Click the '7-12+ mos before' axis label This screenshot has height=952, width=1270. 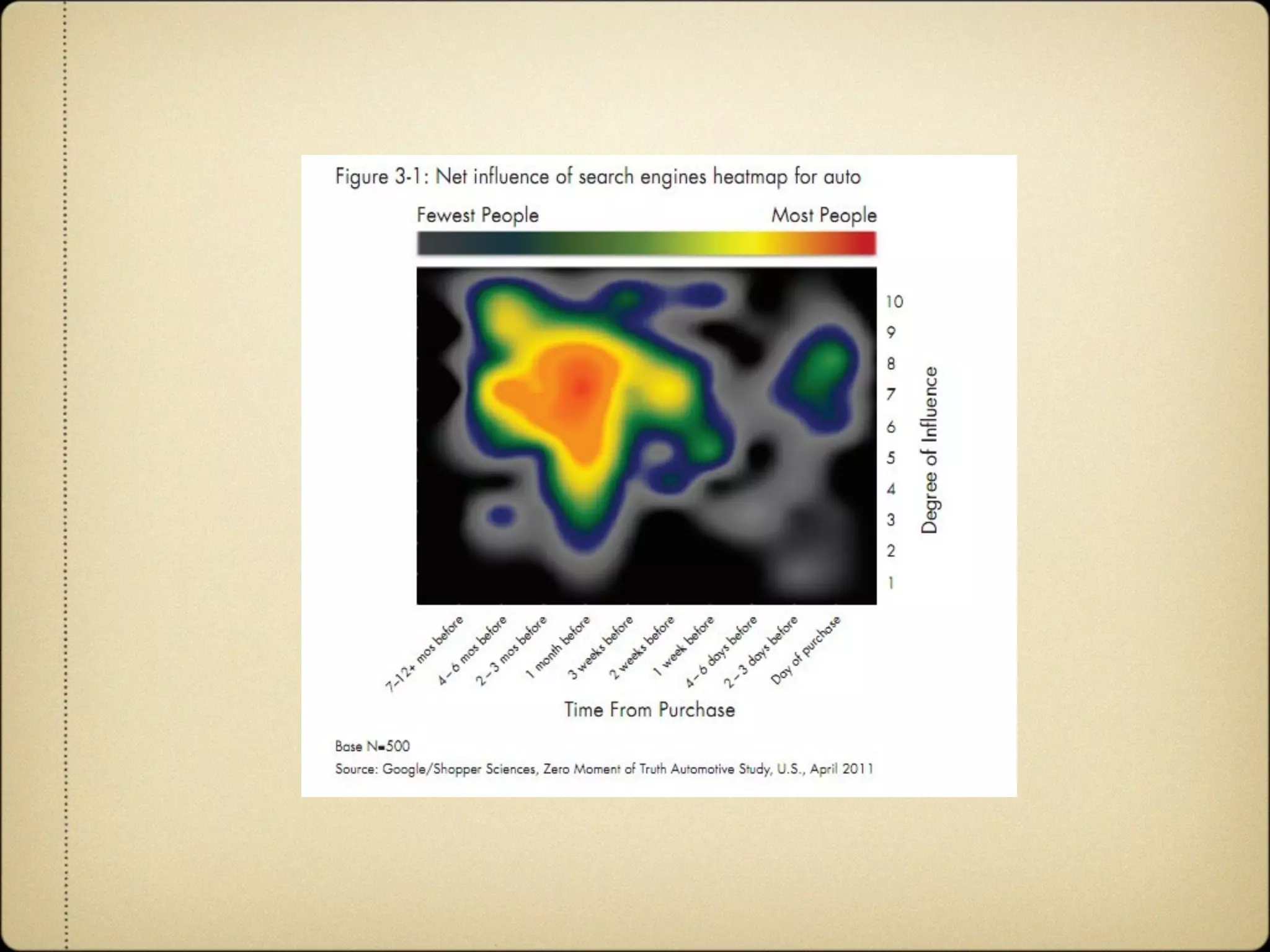[x=425, y=654]
